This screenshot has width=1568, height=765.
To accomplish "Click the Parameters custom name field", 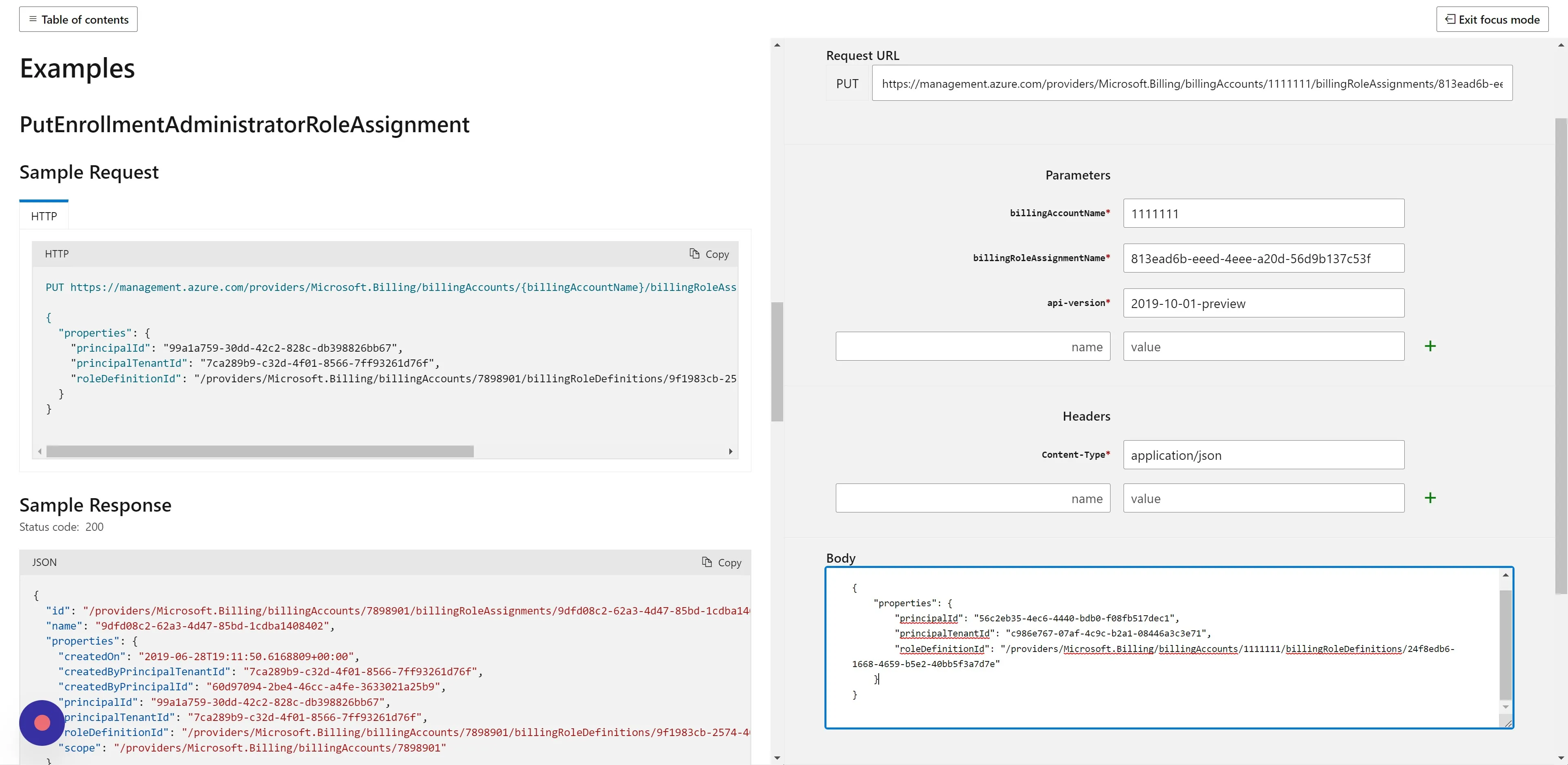I will tap(973, 346).
